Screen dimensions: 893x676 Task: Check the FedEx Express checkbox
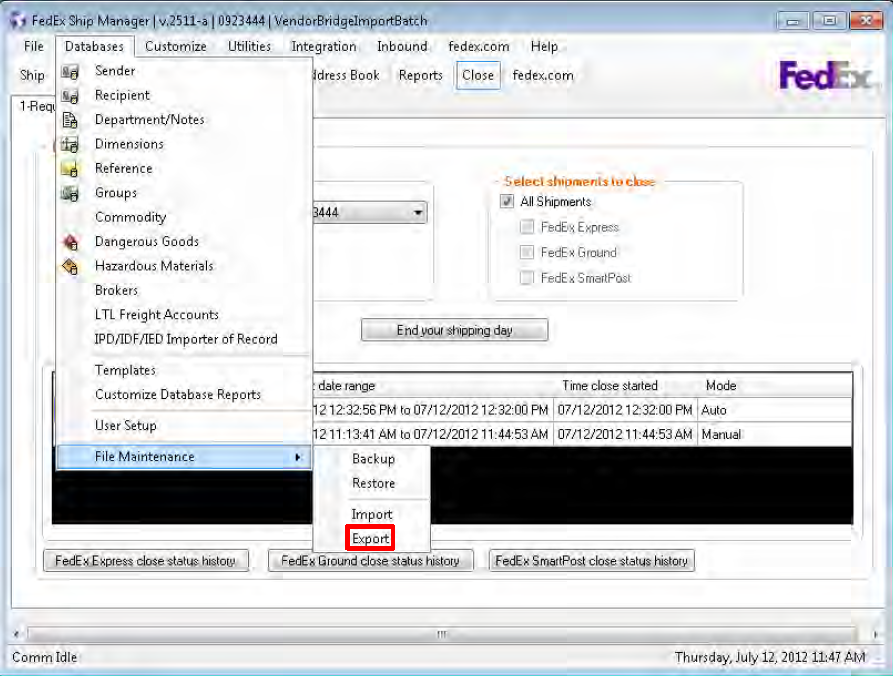coord(527,227)
